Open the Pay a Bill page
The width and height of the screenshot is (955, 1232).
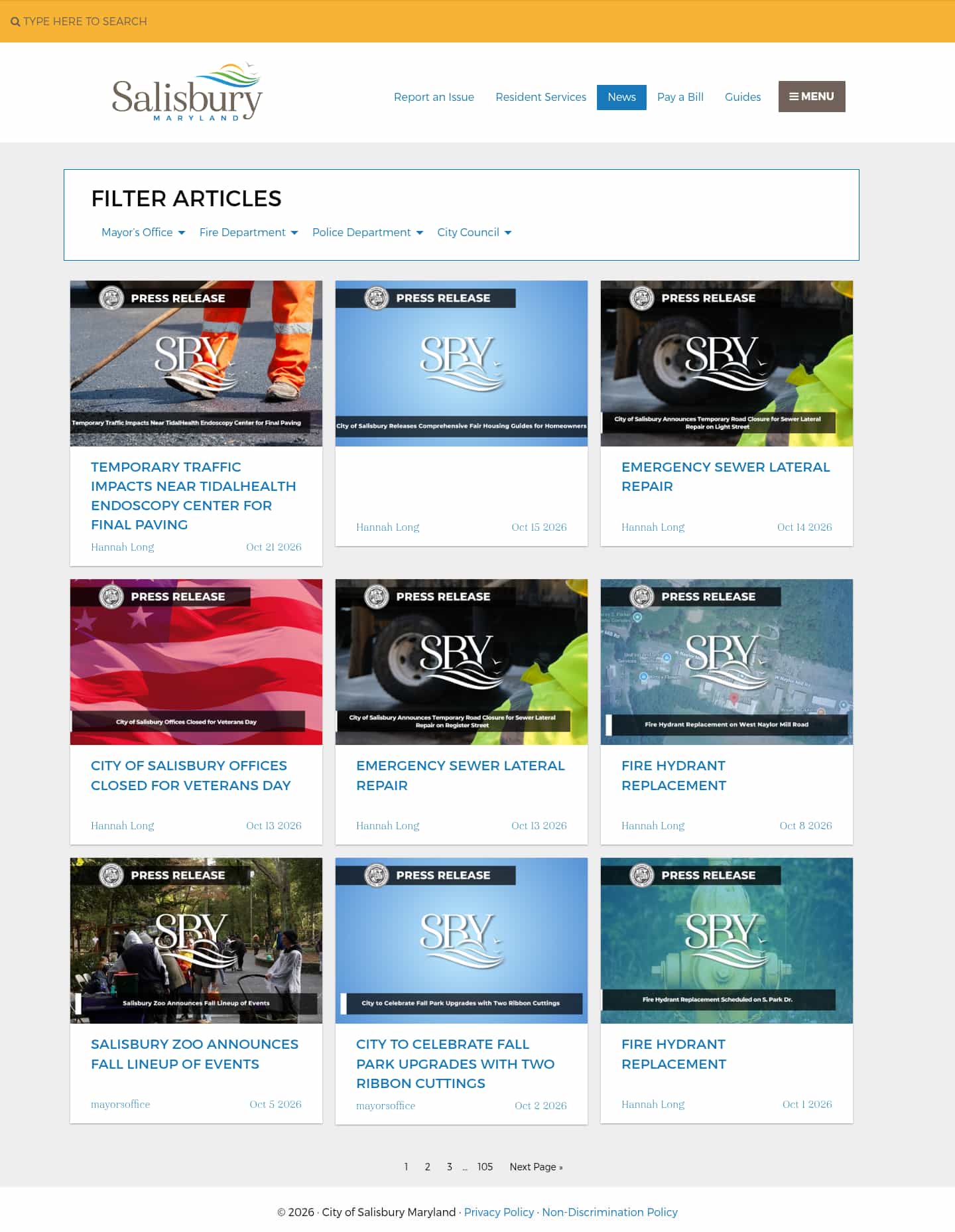680,97
